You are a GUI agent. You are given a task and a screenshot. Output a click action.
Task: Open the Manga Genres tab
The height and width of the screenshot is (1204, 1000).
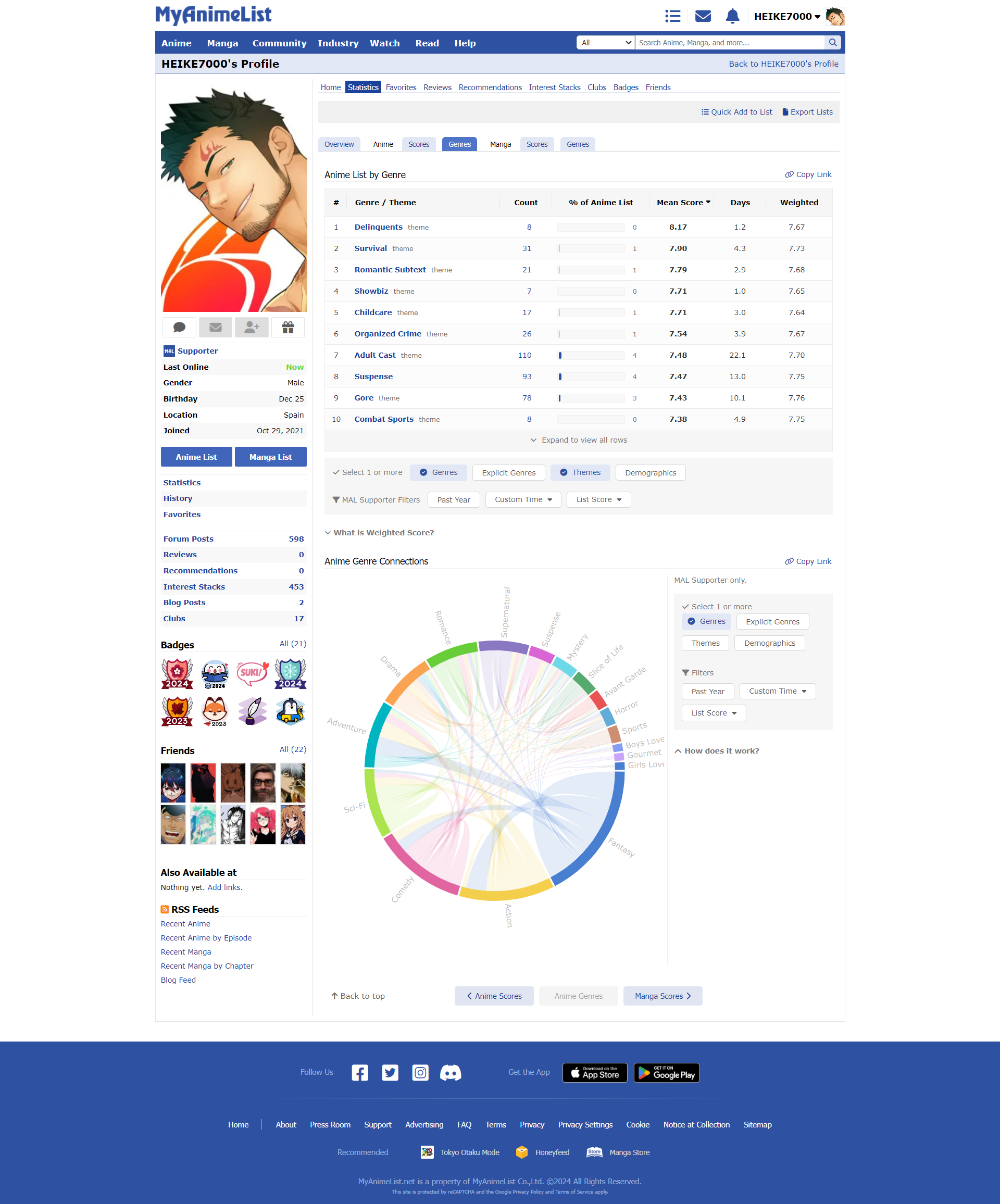point(578,144)
